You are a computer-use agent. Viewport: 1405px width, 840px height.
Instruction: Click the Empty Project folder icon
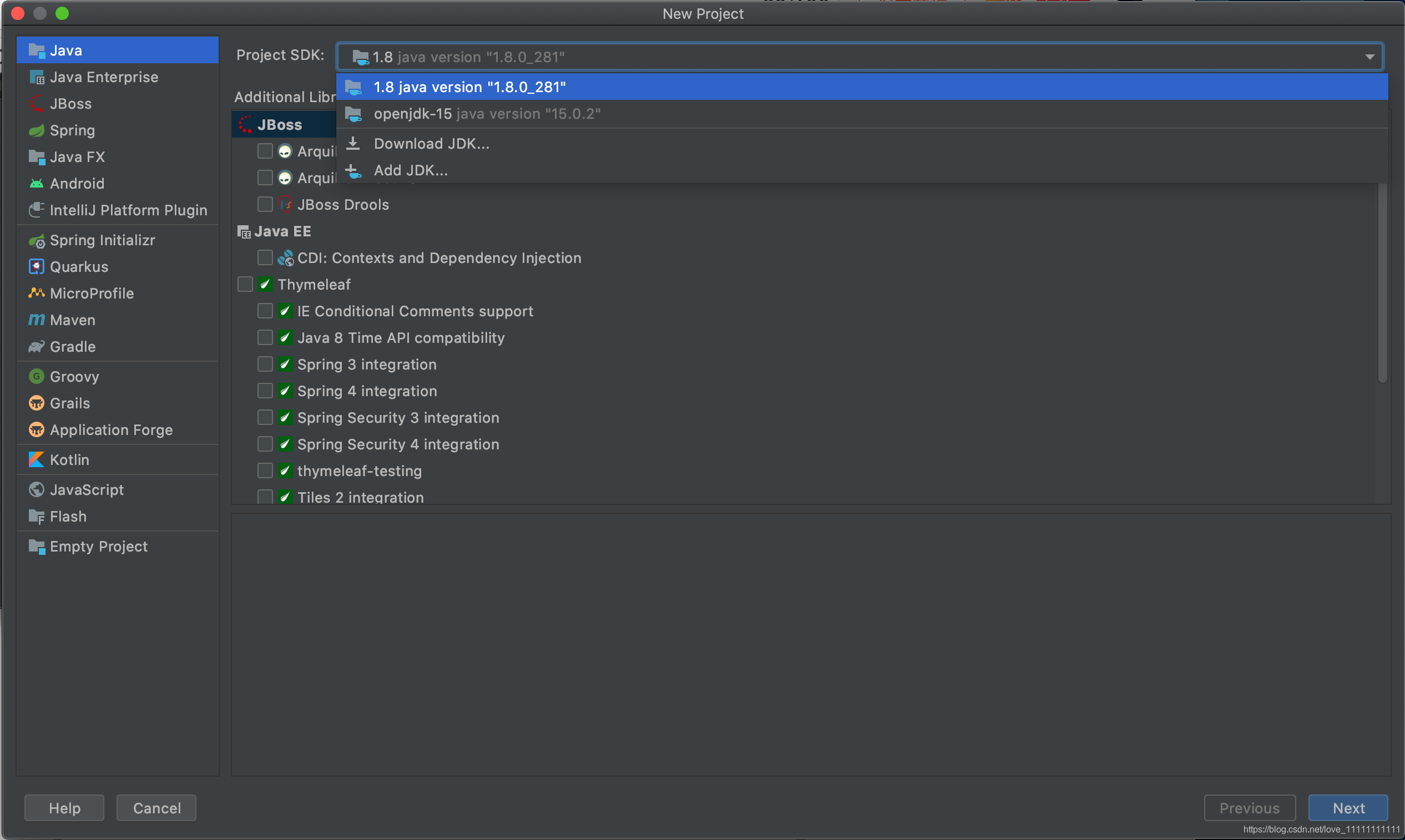37,546
